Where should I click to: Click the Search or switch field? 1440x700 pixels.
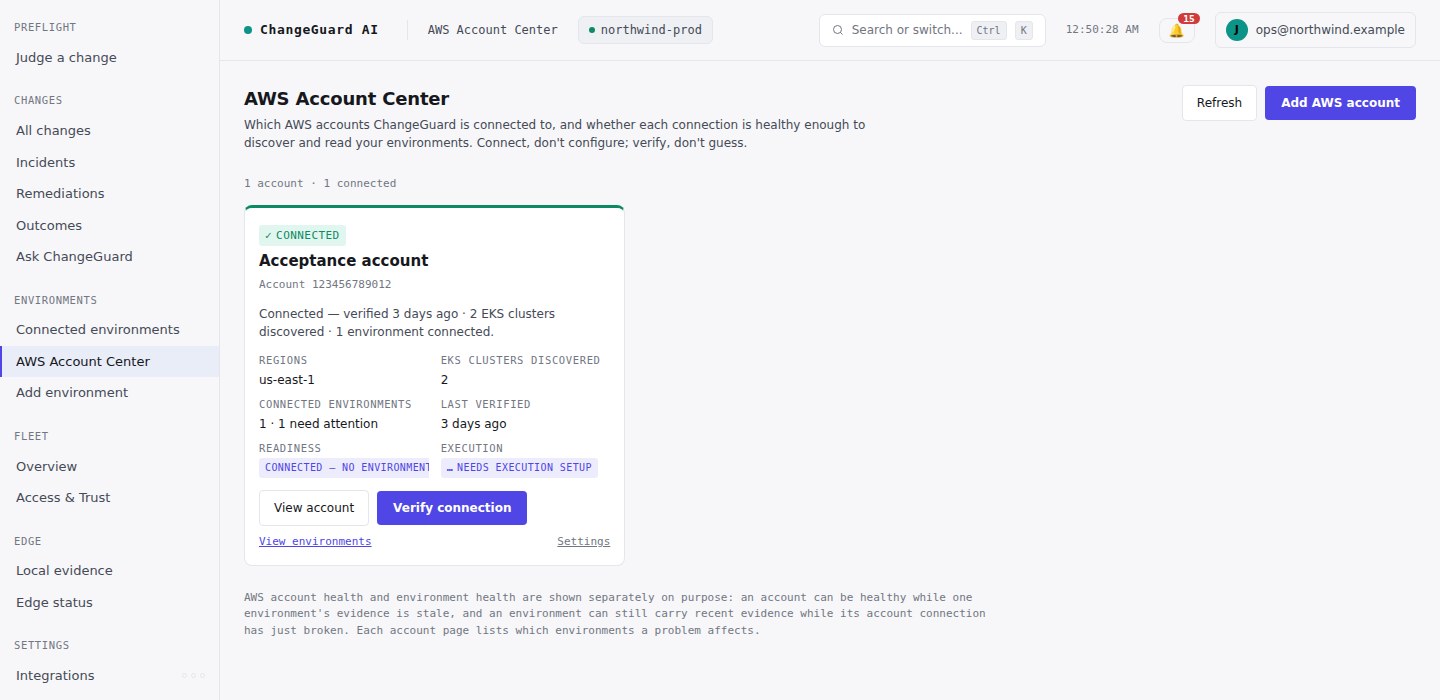tap(932, 30)
